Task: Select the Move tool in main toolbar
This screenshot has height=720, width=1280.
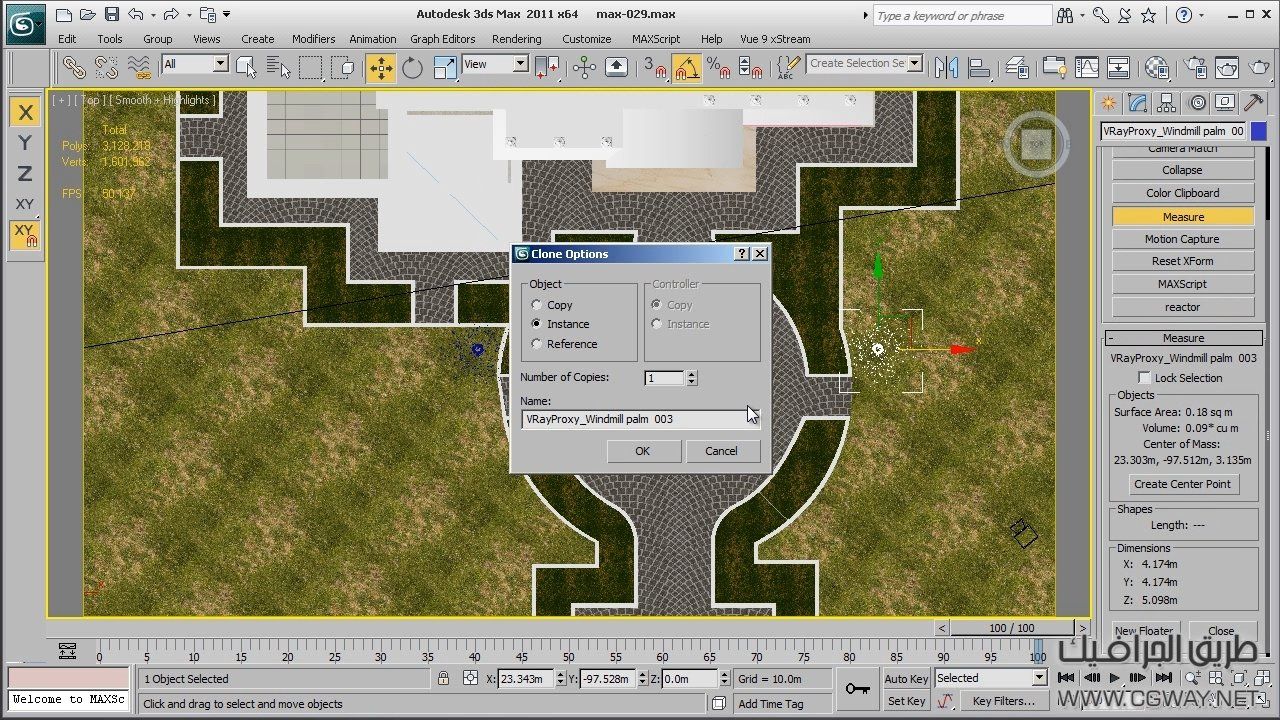Action: (x=380, y=67)
